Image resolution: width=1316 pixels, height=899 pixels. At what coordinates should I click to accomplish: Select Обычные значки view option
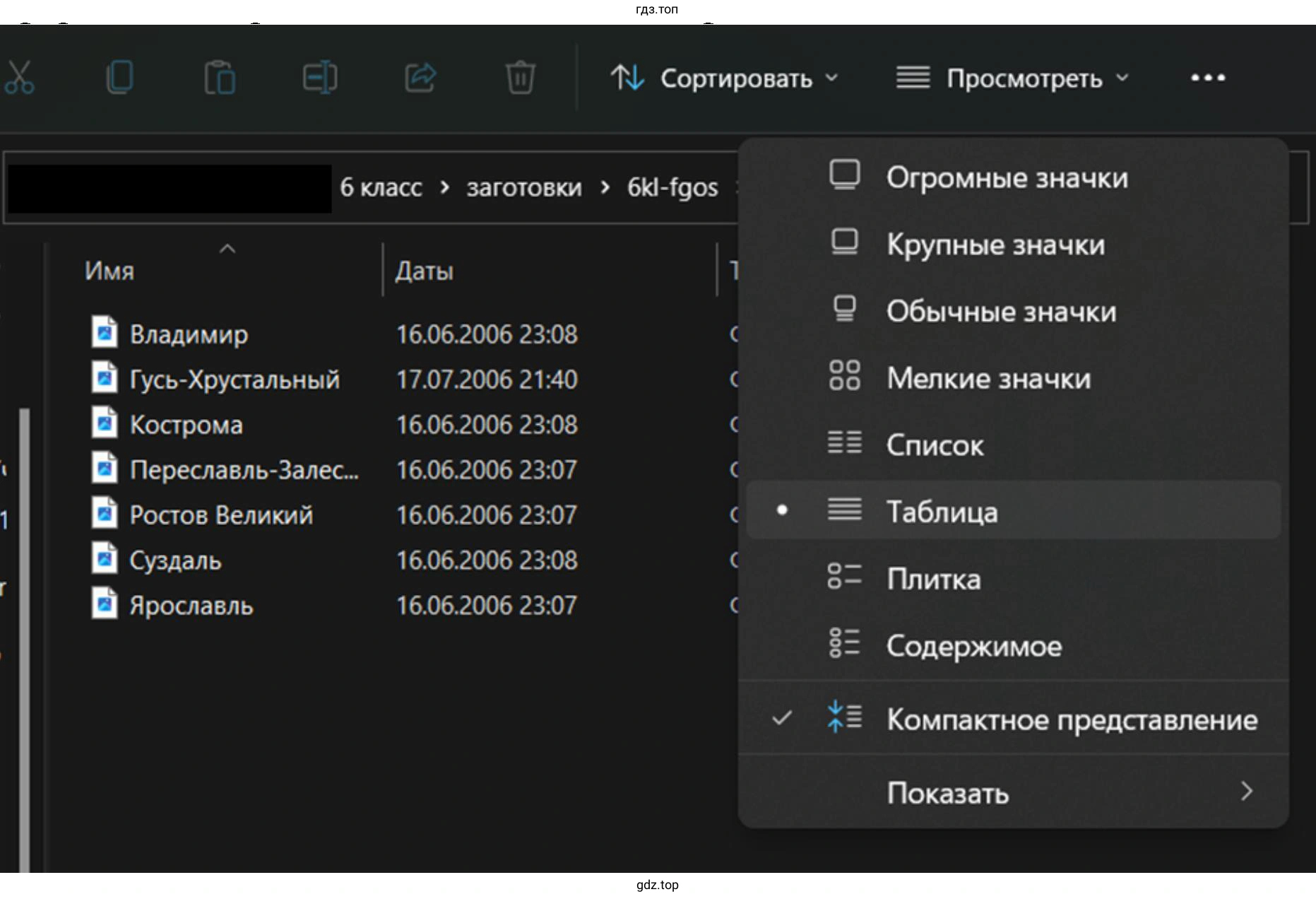pos(1013,312)
